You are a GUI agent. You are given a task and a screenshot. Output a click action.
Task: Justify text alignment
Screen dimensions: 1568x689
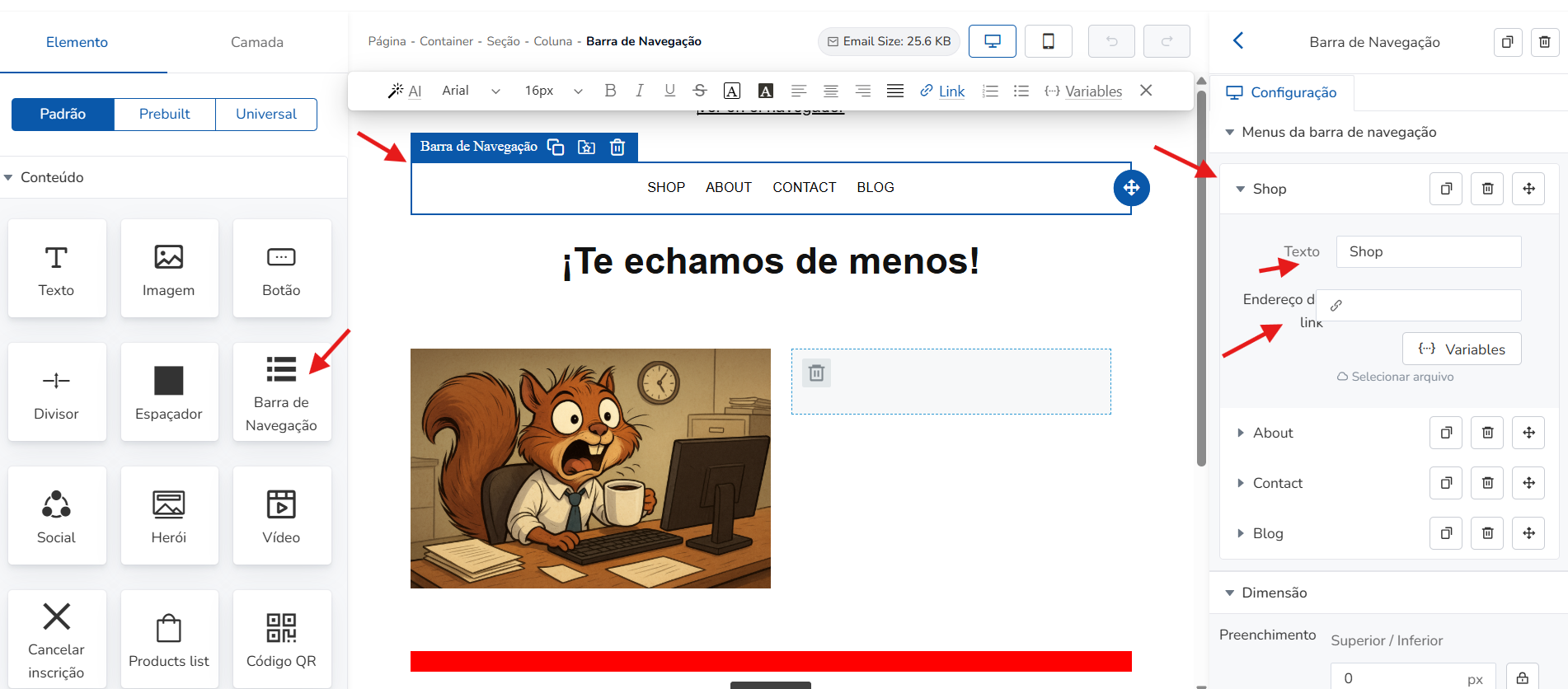click(x=895, y=91)
